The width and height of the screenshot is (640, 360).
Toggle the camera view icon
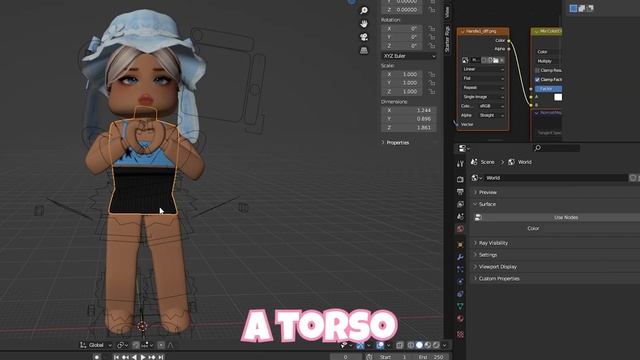tap(364, 37)
